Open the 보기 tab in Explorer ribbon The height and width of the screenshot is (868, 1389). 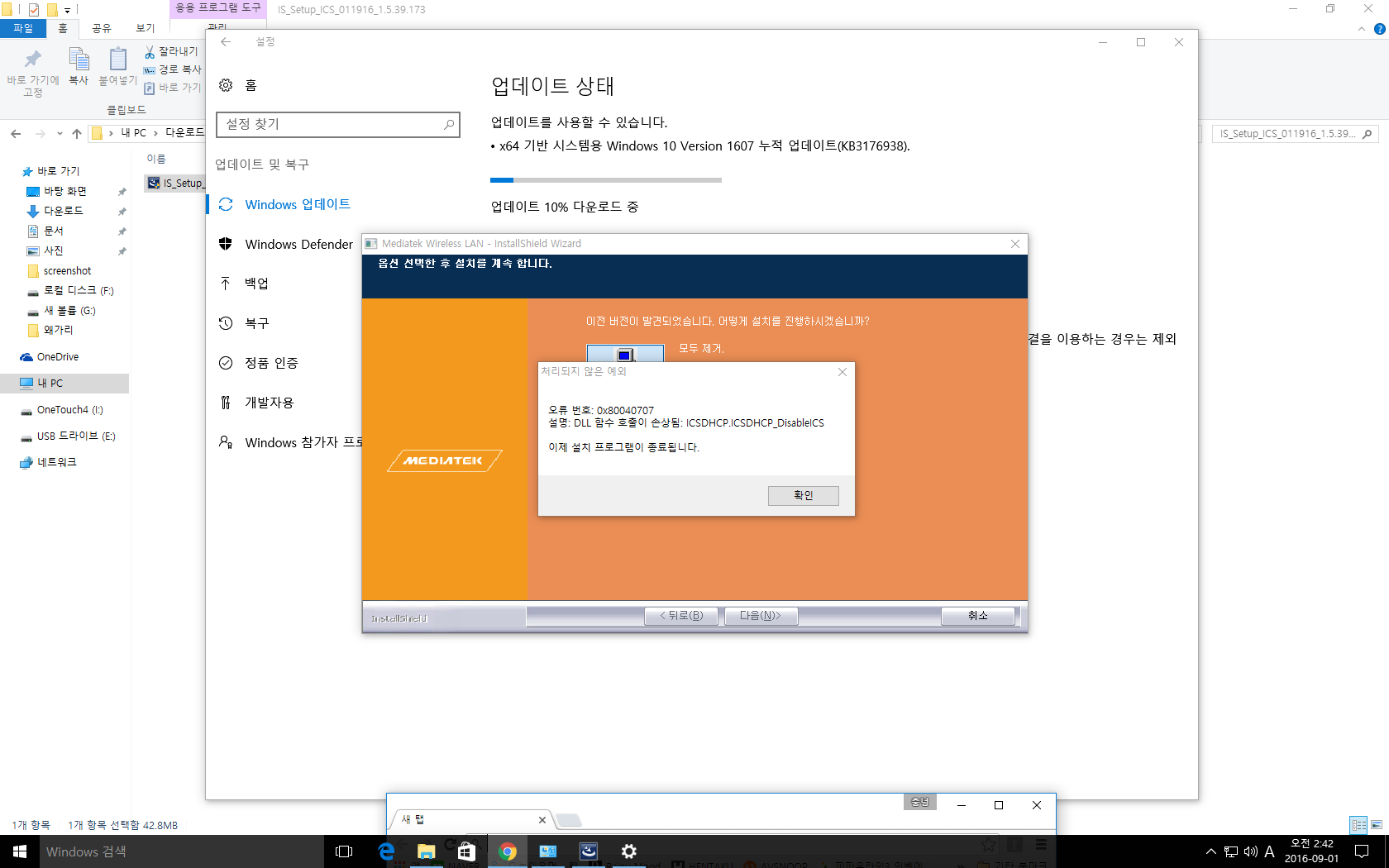(146, 28)
